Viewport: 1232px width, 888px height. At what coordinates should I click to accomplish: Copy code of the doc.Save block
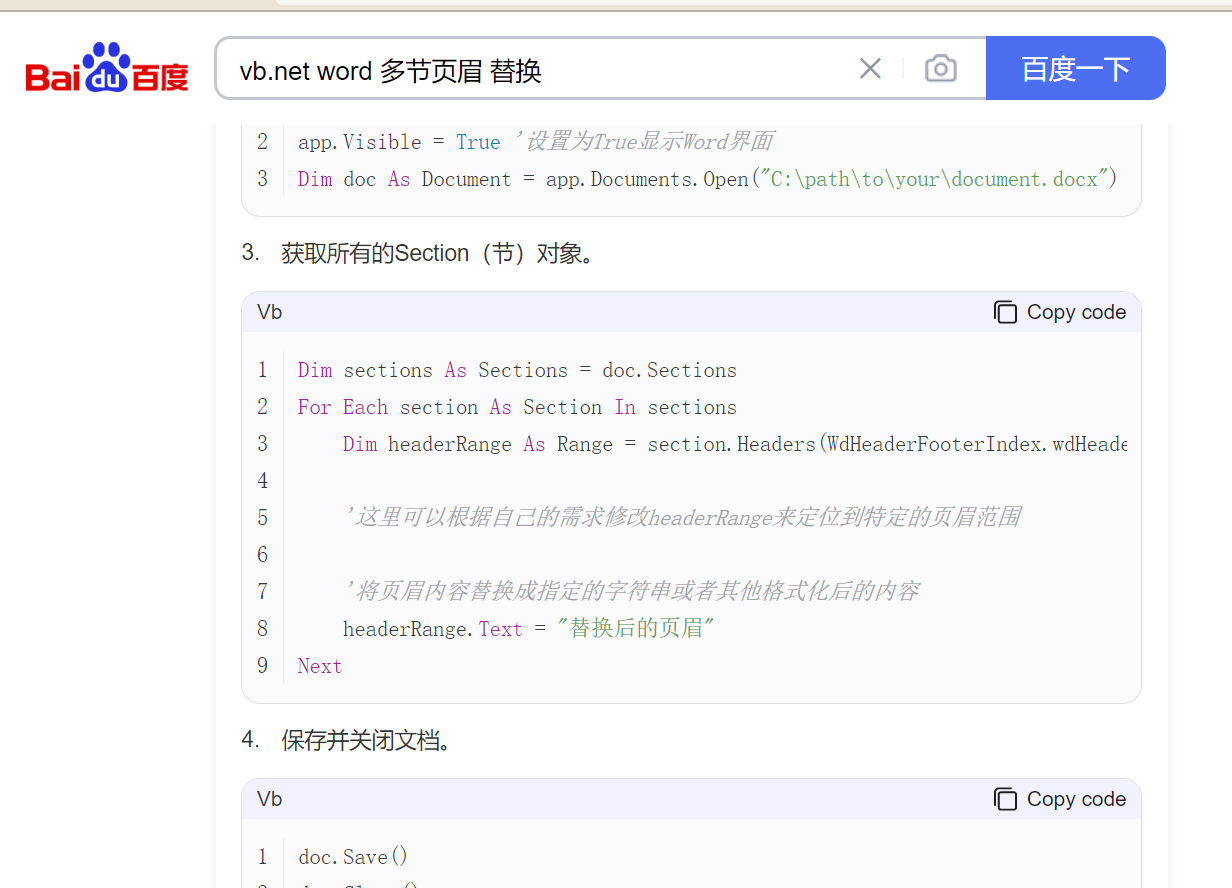1060,799
